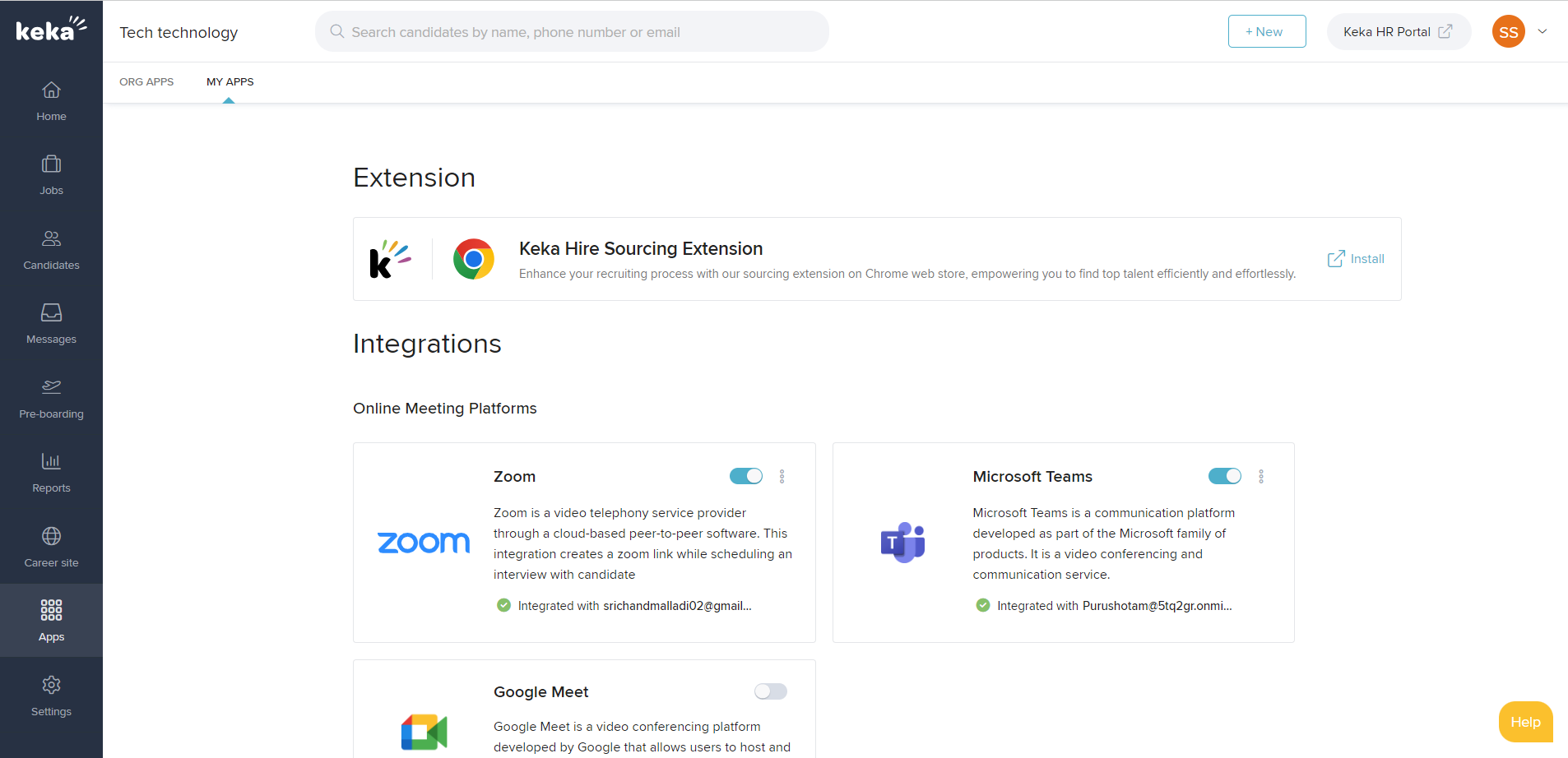The image size is (1568, 758).
Task: Open the Keka HR Portal link
Action: pos(1398,32)
